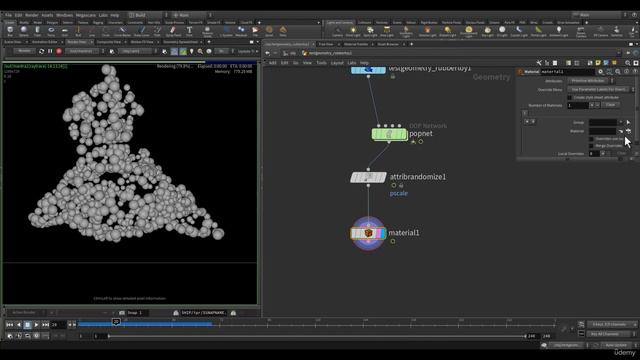Pause the render in Render View

pos(50,51)
